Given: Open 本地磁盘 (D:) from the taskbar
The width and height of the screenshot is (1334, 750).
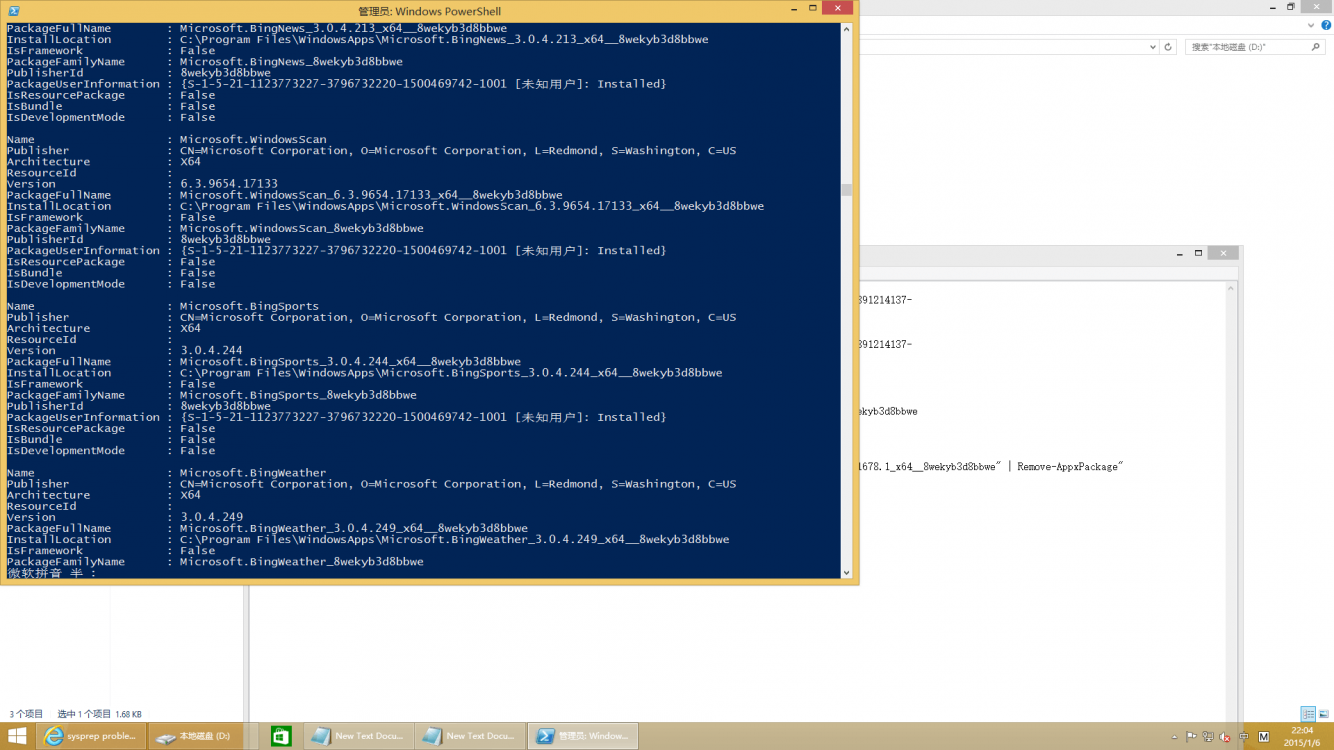Looking at the screenshot, I should click(x=196, y=735).
